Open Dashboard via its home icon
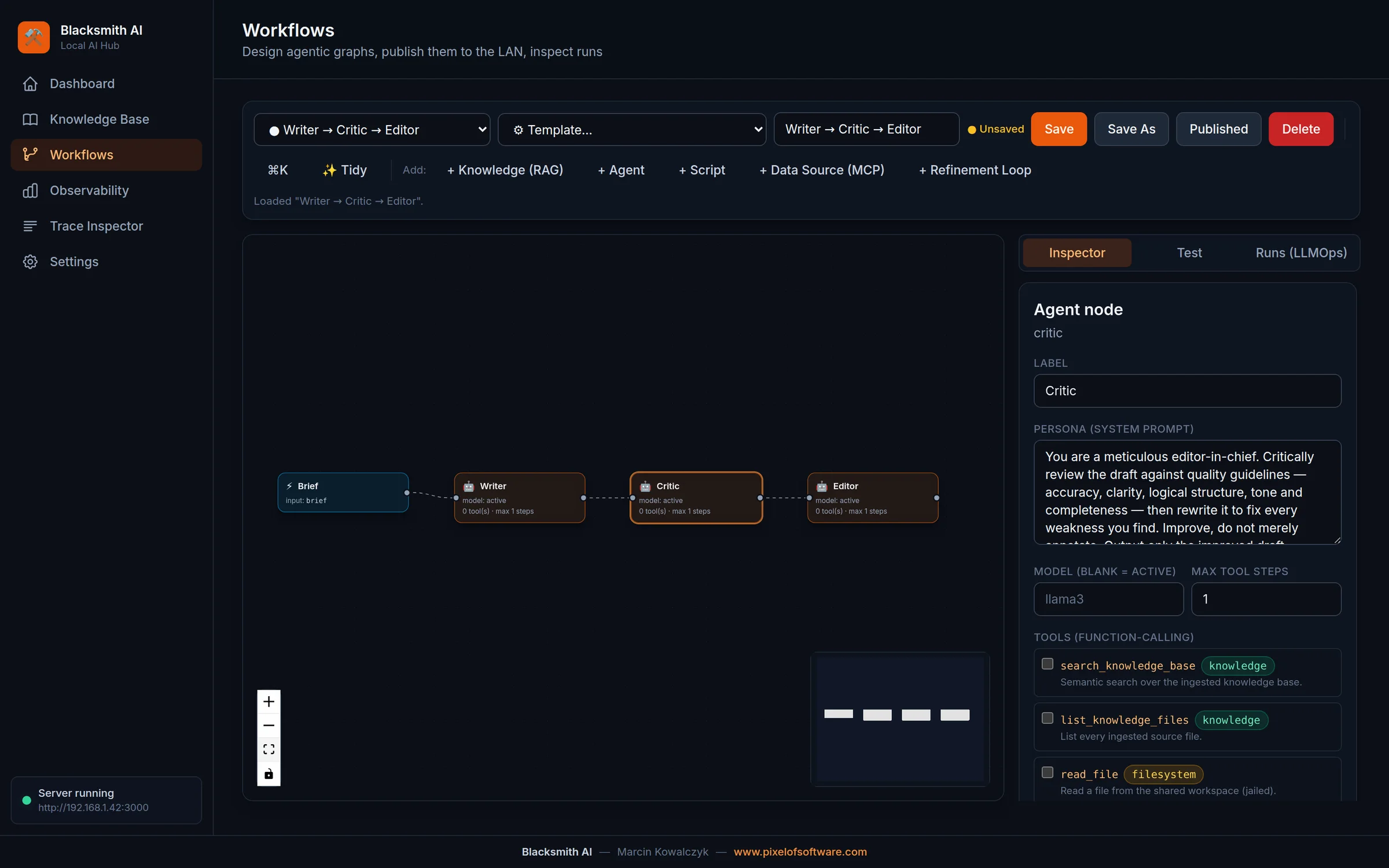The image size is (1389, 868). coord(30,84)
